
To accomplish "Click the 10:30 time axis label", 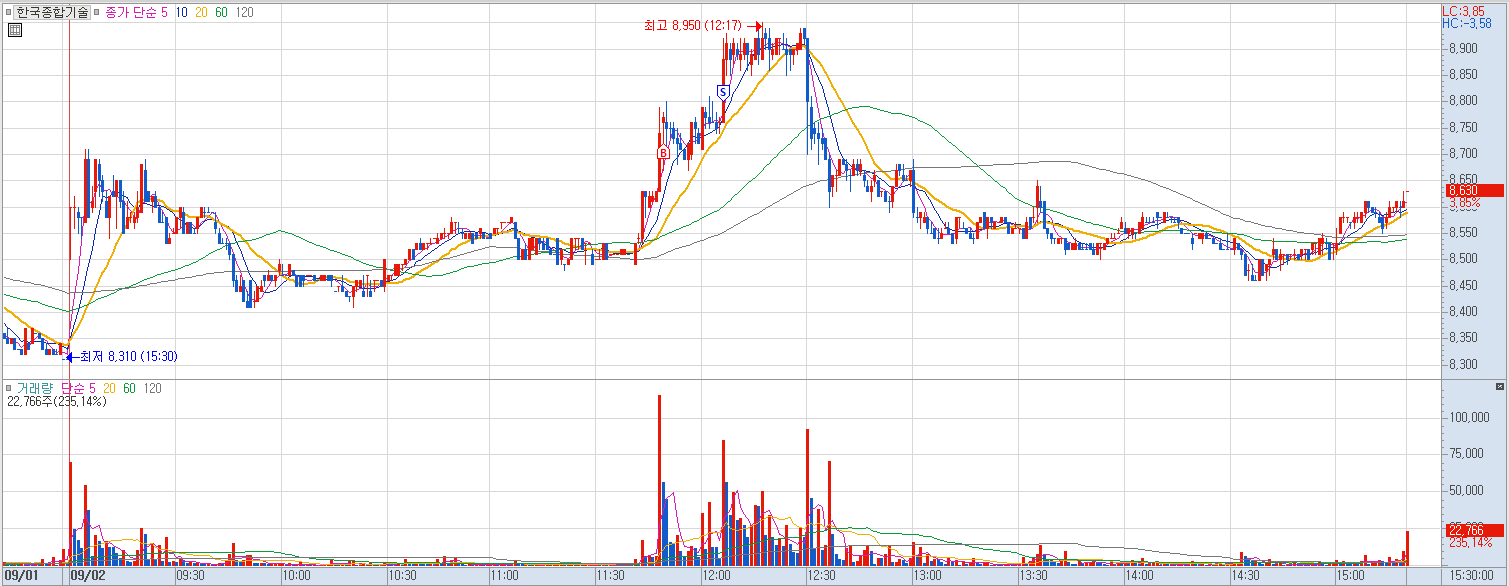I will pyautogui.click(x=403, y=576).
